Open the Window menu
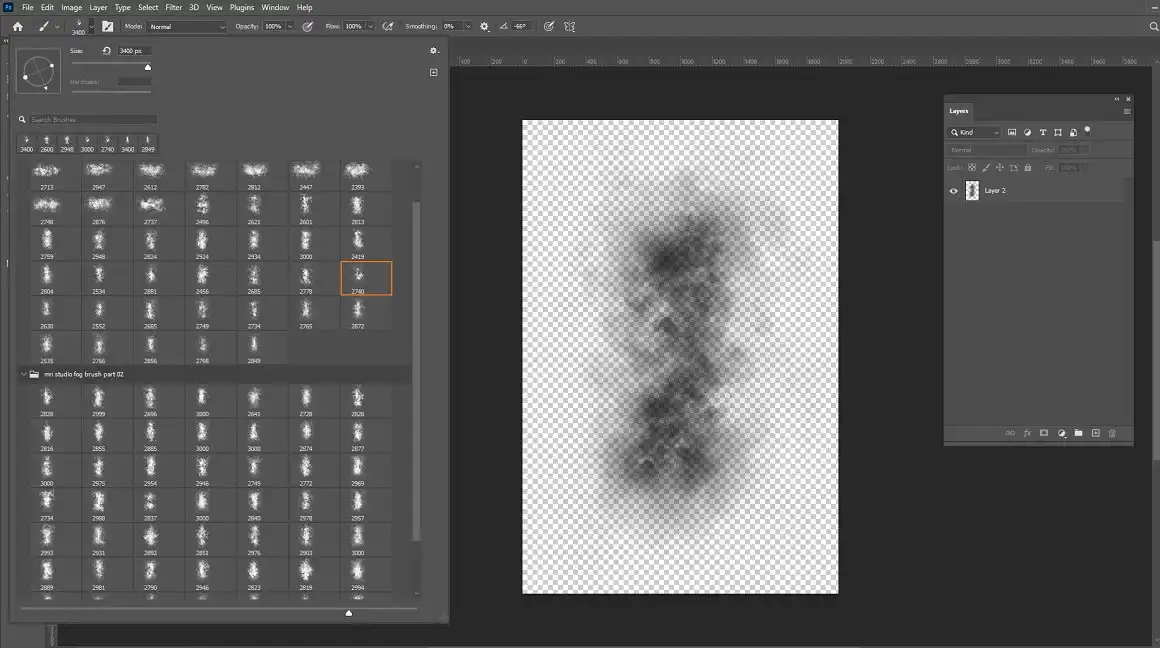The width and height of the screenshot is (1160, 648). pyautogui.click(x=274, y=7)
